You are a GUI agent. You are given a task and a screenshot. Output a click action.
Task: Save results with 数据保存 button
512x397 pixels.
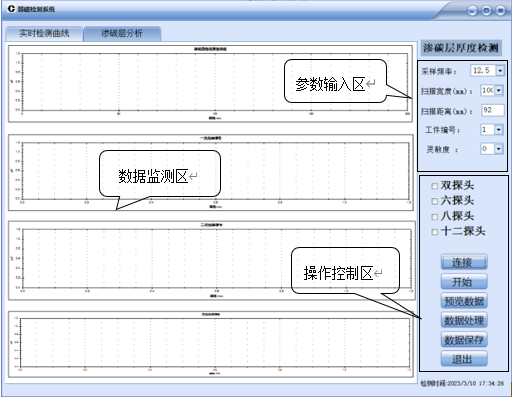click(464, 340)
